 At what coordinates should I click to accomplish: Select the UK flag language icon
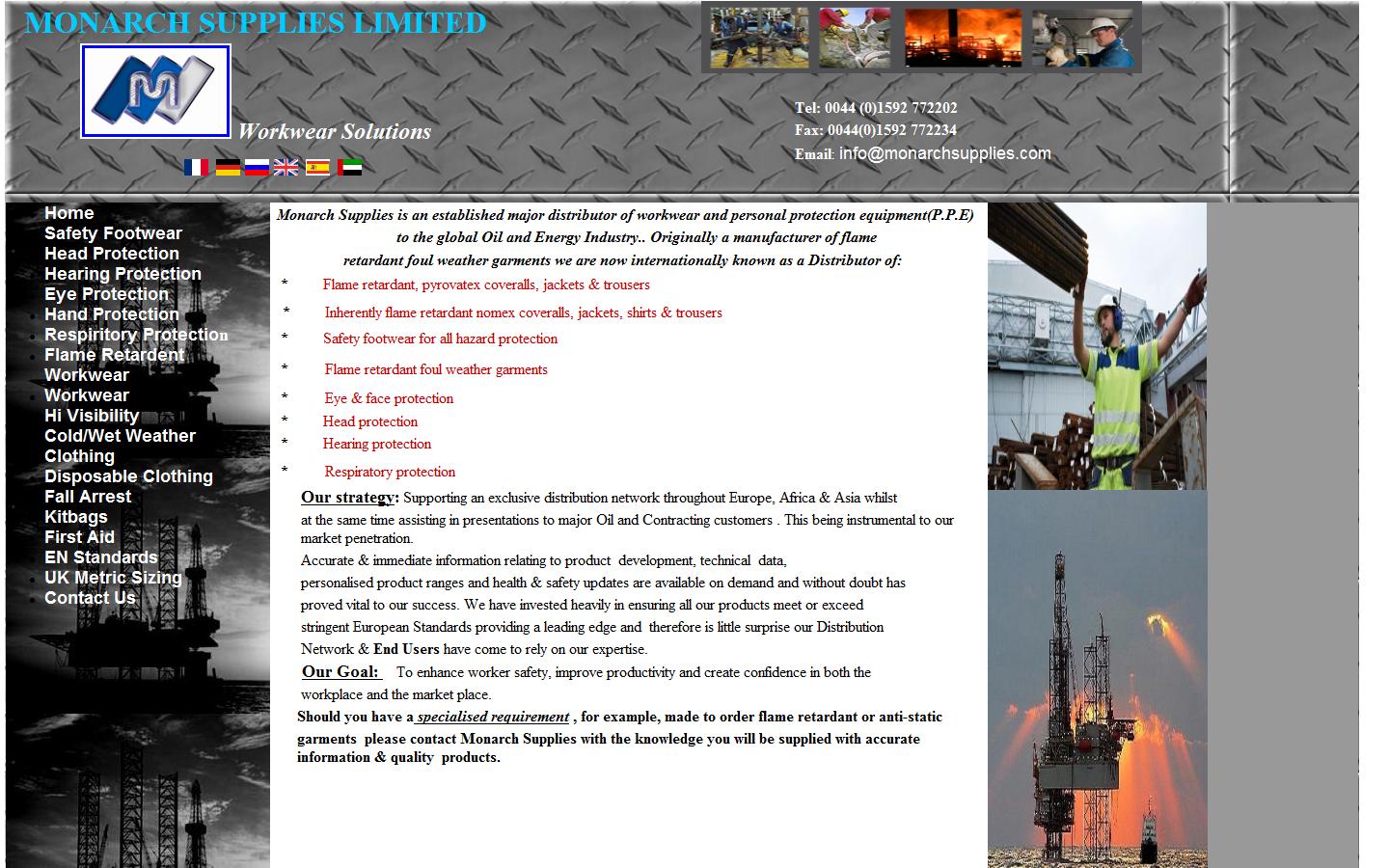286,167
